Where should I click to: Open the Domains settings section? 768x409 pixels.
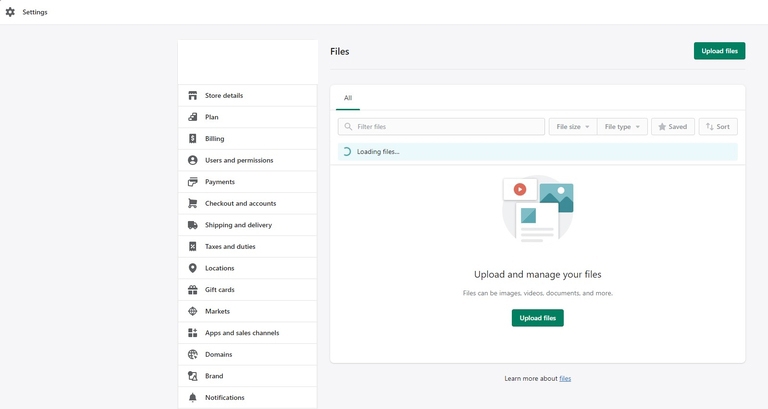(218, 354)
